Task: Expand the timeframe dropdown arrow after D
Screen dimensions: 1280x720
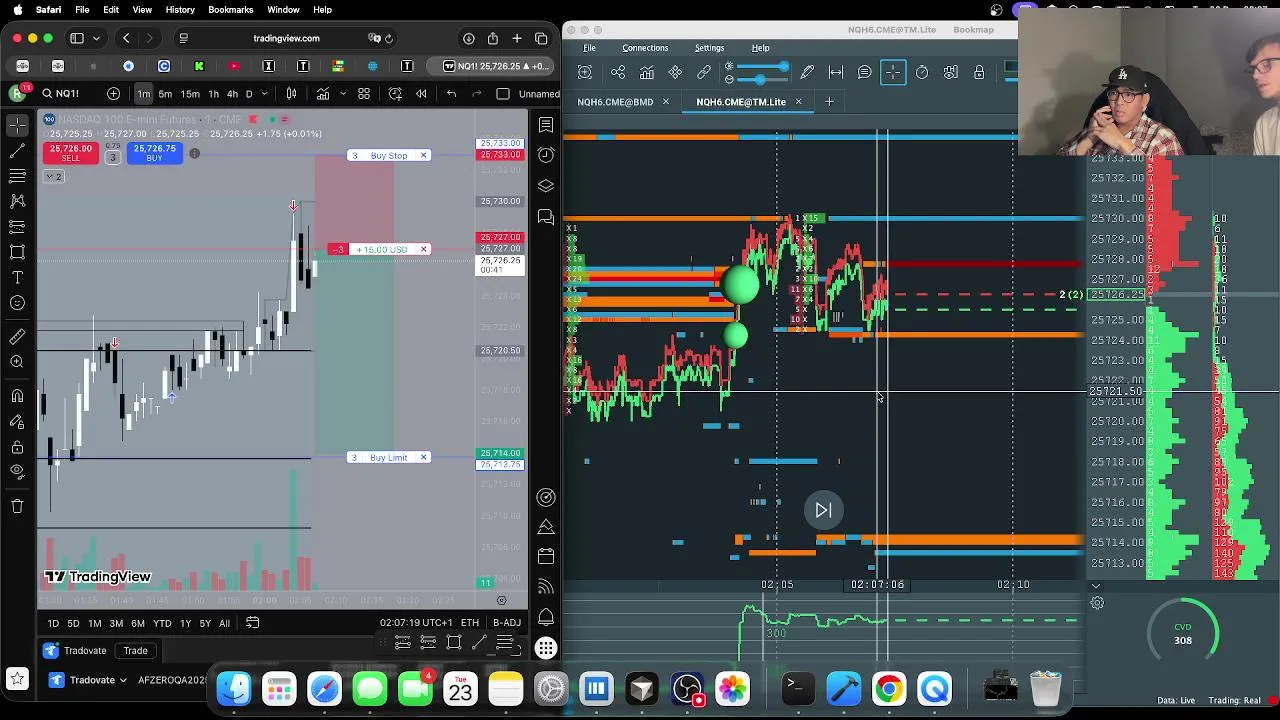Action: 266,94
